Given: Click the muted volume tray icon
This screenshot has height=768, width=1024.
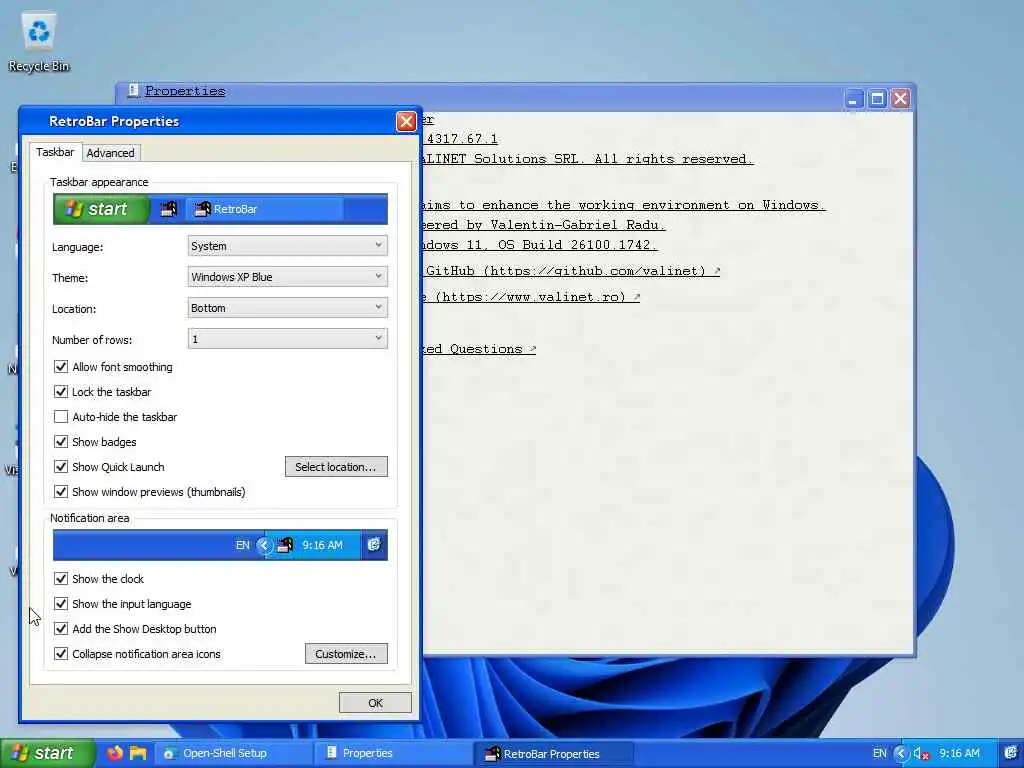Looking at the screenshot, I should pyautogui.click(x=921, y=754).
